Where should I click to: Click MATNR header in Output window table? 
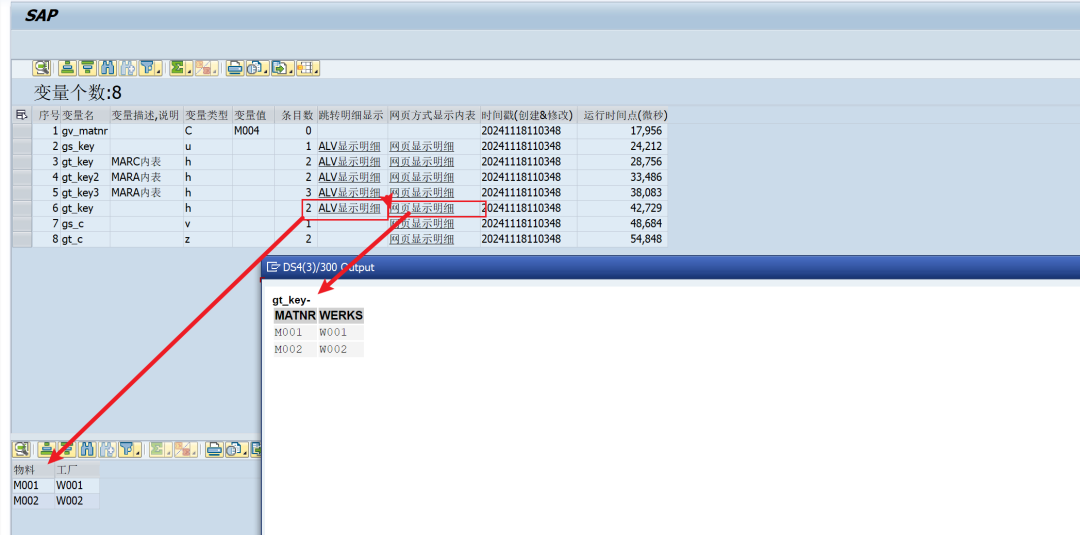[x=295, y=316]
